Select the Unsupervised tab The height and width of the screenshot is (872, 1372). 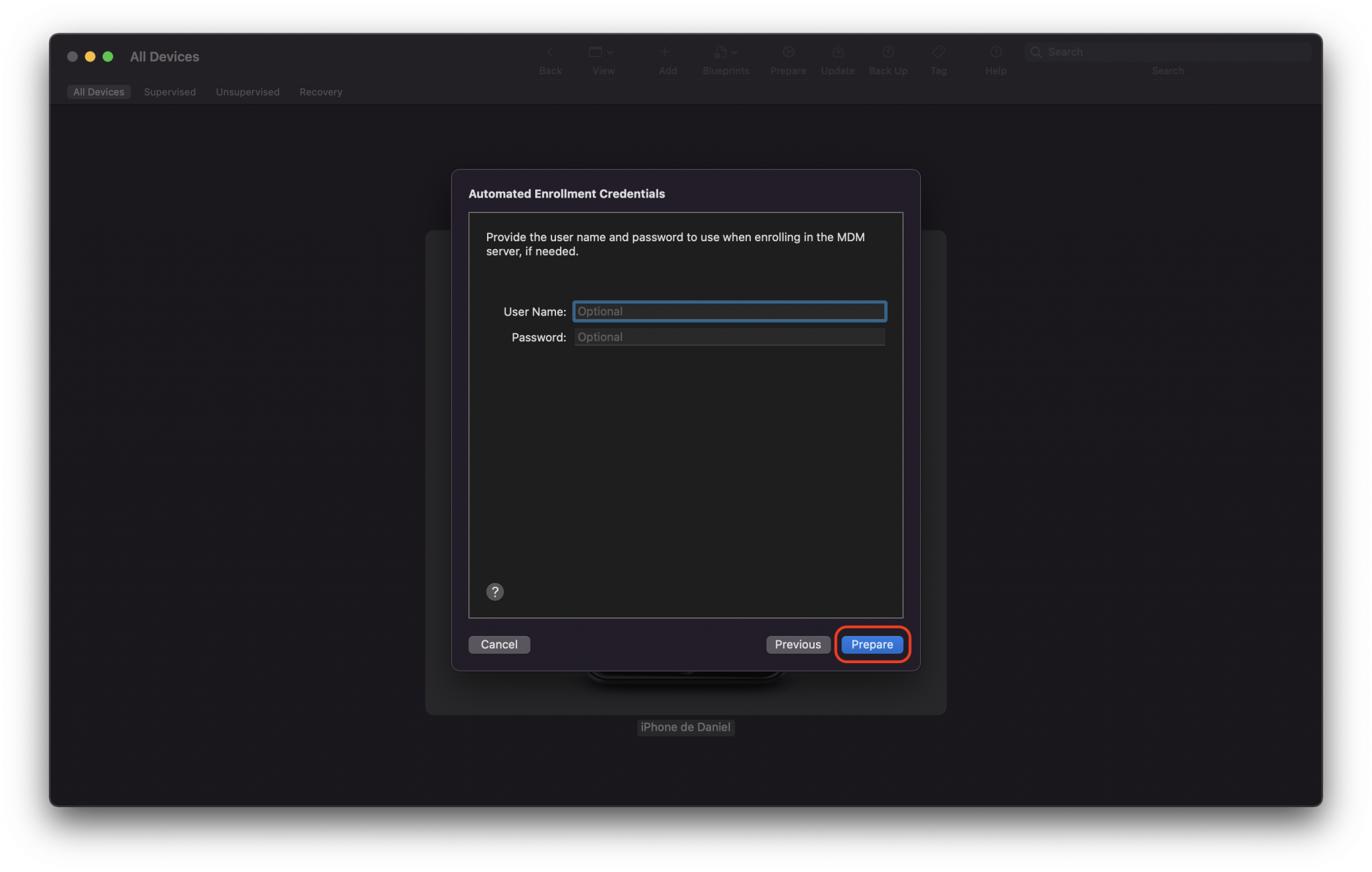click(x=247, y=92)
